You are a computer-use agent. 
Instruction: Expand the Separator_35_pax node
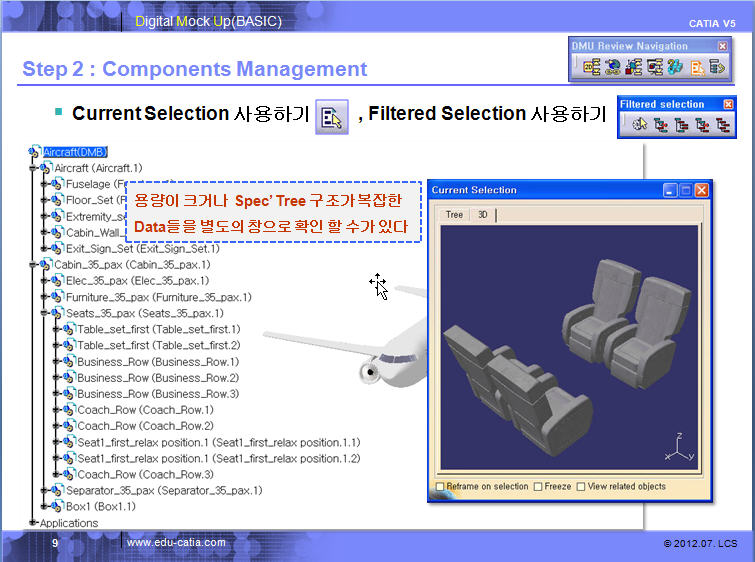click(44, 490)
